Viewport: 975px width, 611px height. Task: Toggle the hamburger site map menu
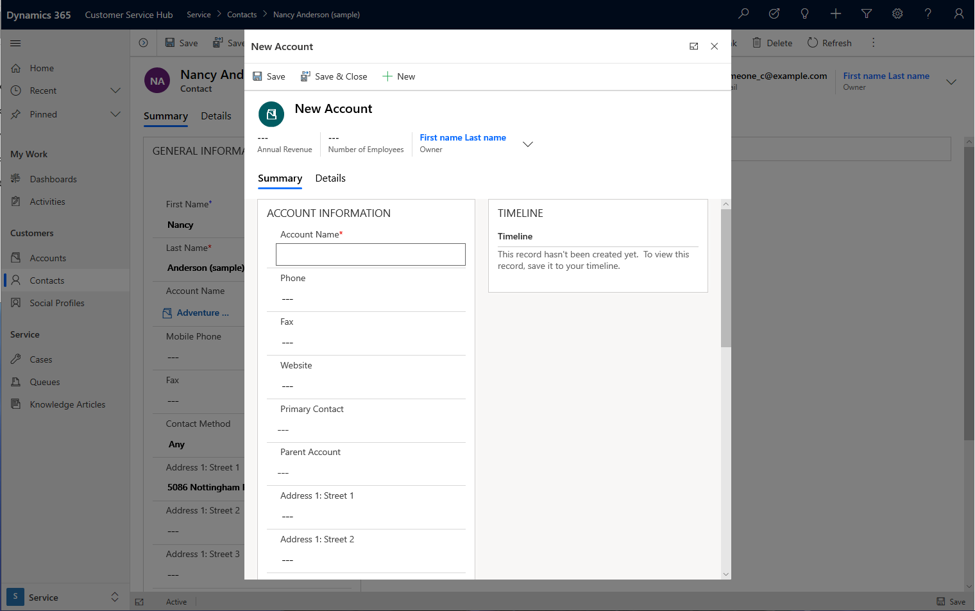[x=15, y=43]
